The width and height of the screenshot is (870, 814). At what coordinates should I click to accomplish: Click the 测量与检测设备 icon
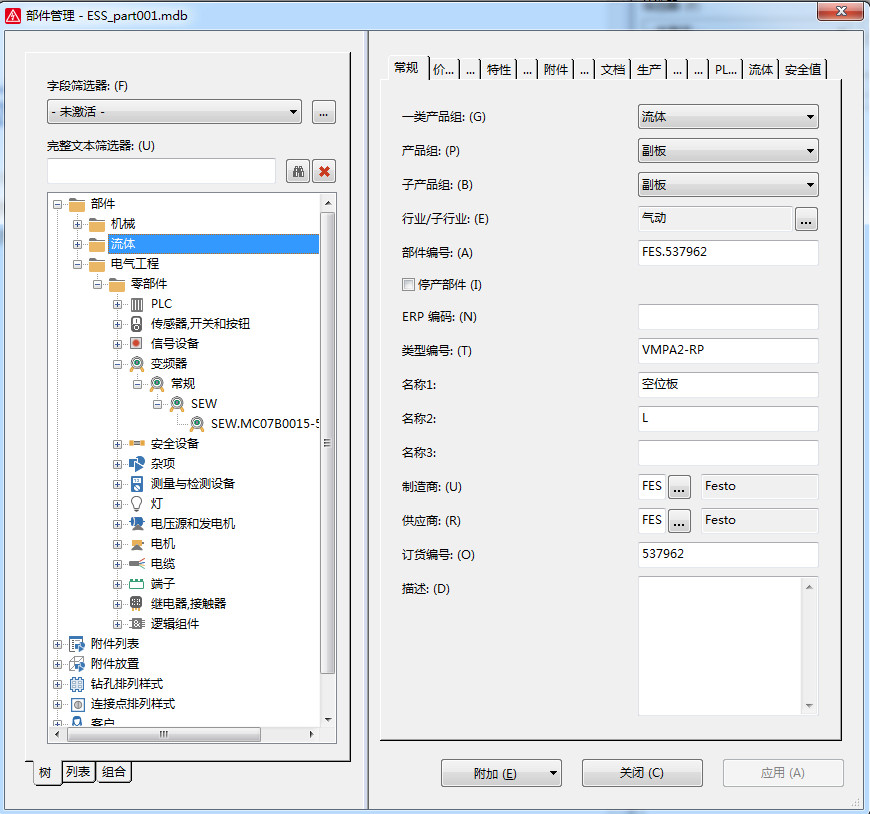137,484
